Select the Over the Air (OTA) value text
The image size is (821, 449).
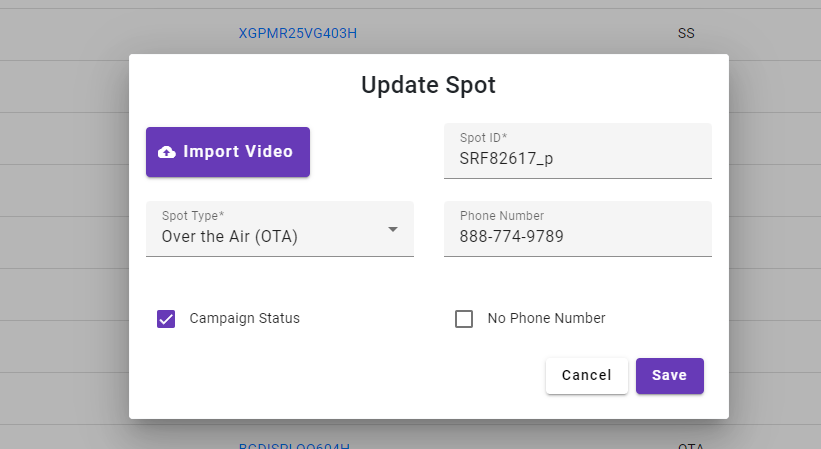[x=229, y=237]
